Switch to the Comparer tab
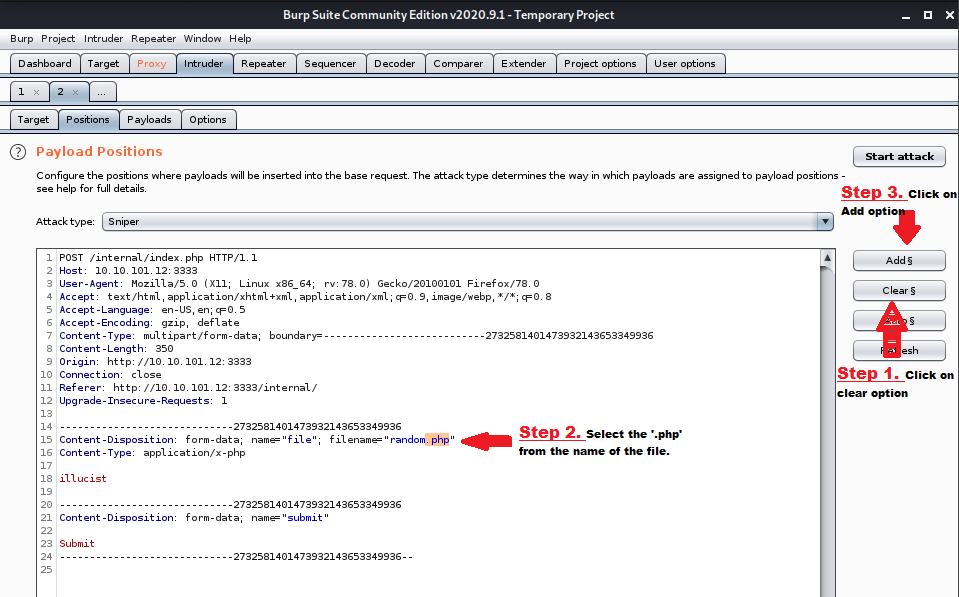This screenshot has width=959, height=597. [458, 64]
